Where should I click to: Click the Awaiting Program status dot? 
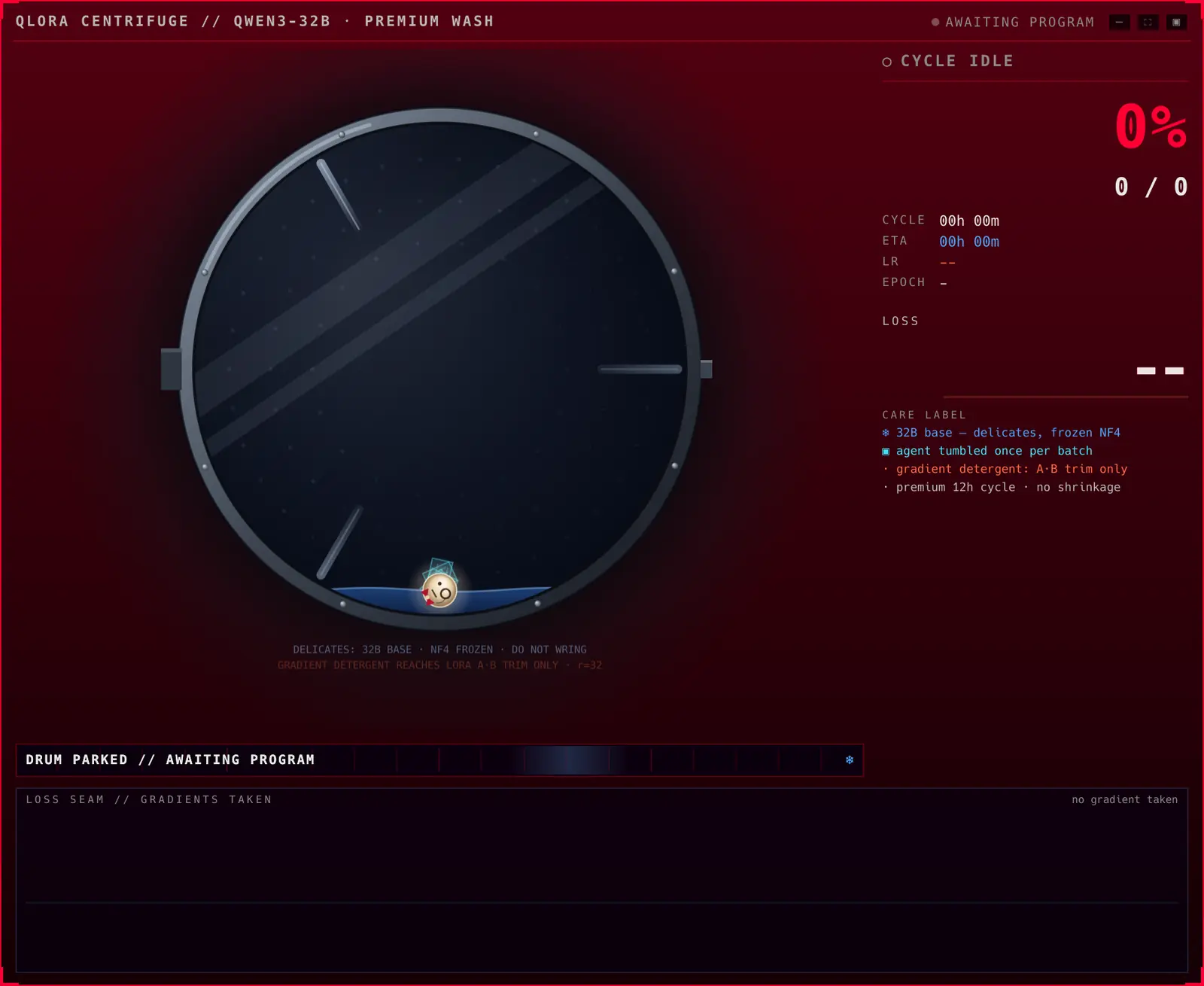click(x=935, y=22)
